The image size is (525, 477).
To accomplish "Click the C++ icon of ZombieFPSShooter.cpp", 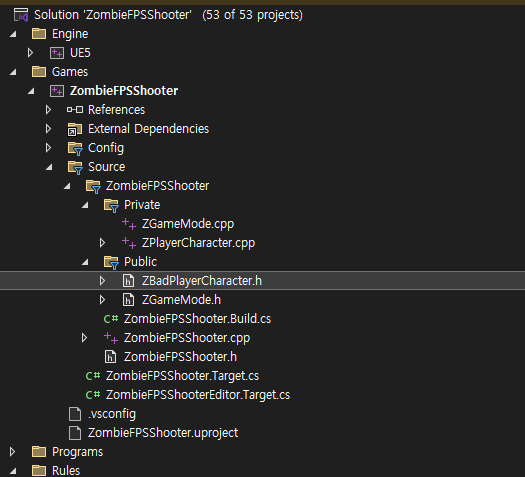I will coord(111,338).
